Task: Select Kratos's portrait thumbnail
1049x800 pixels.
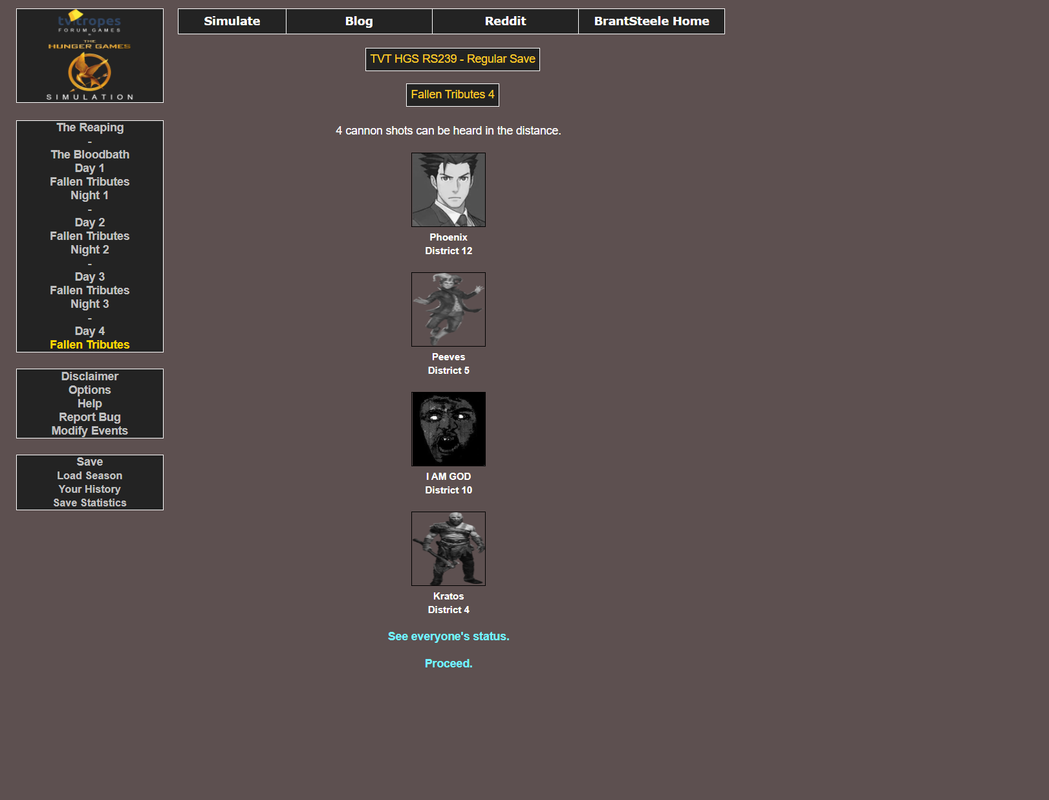Action: tap(448, 548)
